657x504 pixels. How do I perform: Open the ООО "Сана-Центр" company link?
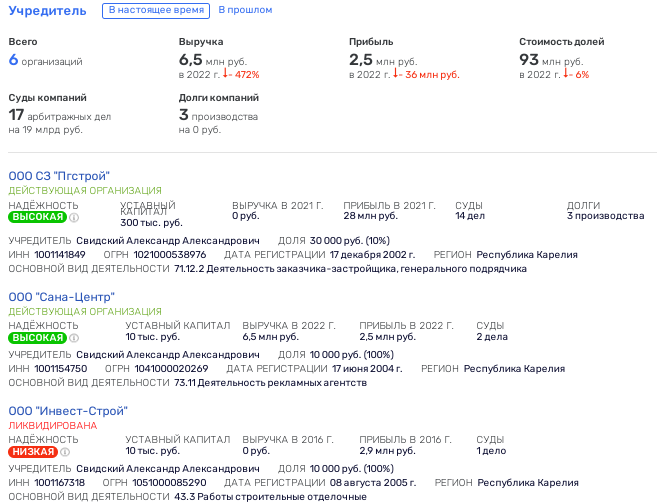click(62, 297)
